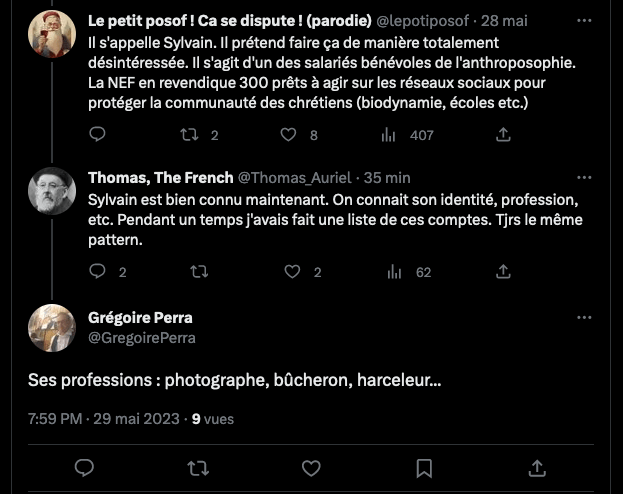View analytics showing 407 views
The height and width of the screenshot is (494, 623).
point(394,134)
